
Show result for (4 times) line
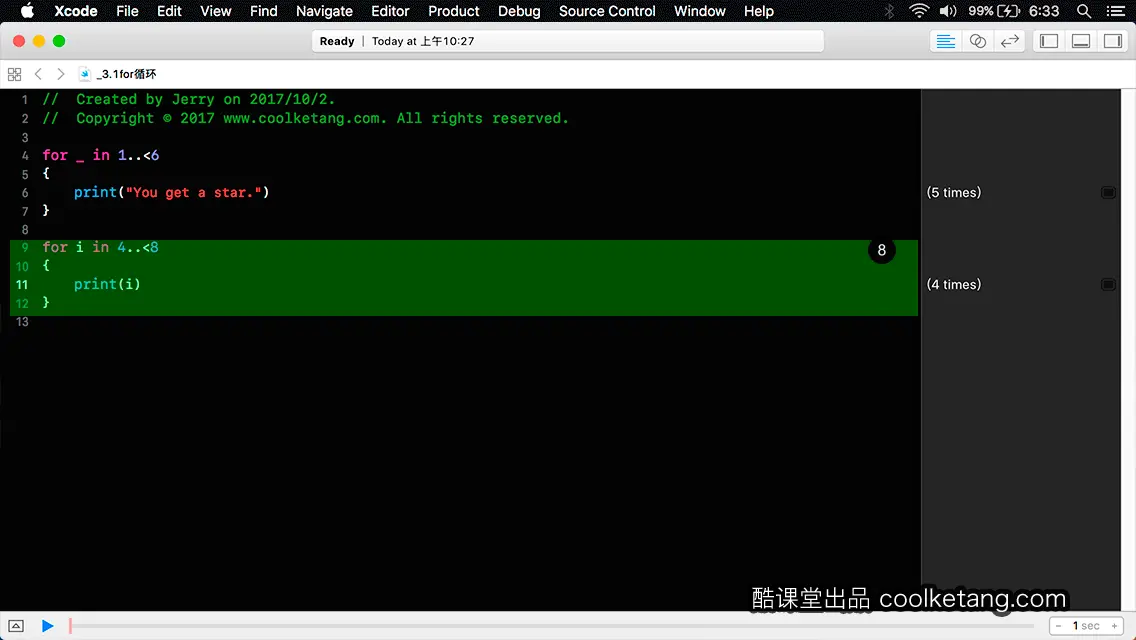pos(1108,284)
